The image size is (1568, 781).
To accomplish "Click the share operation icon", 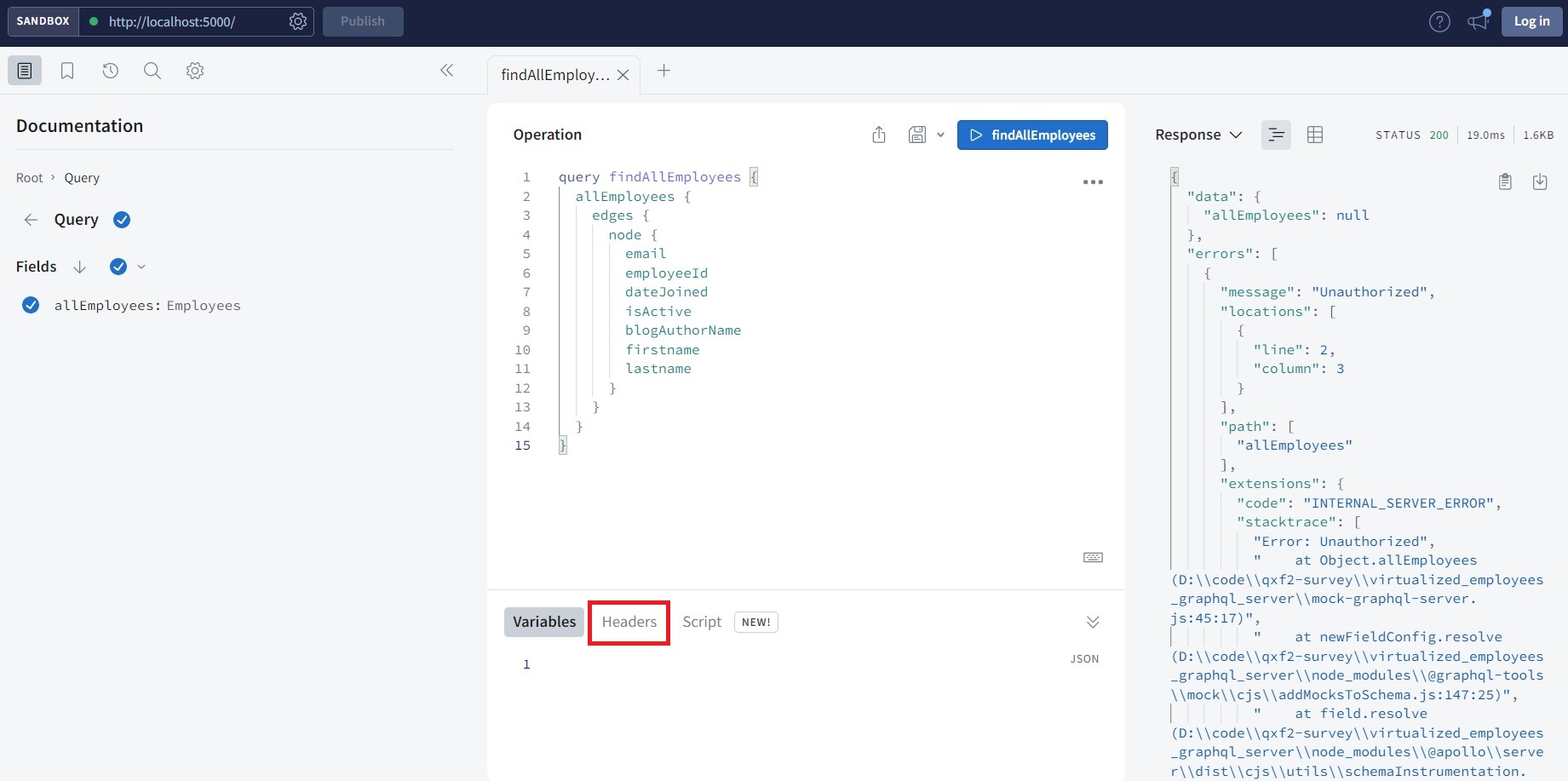I will click(879, 135).
